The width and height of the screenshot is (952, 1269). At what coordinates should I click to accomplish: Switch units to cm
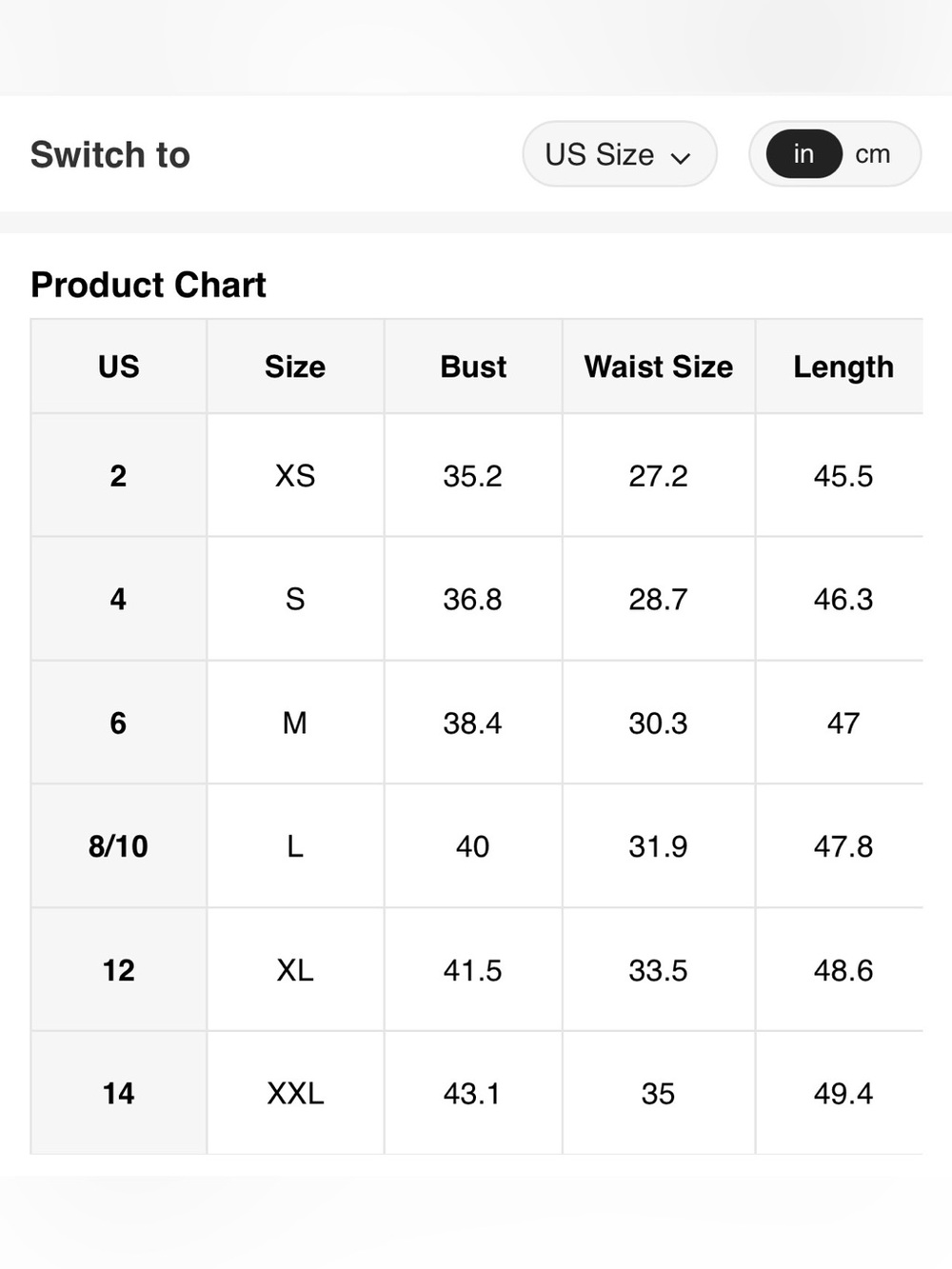click(x=872, y=154)
